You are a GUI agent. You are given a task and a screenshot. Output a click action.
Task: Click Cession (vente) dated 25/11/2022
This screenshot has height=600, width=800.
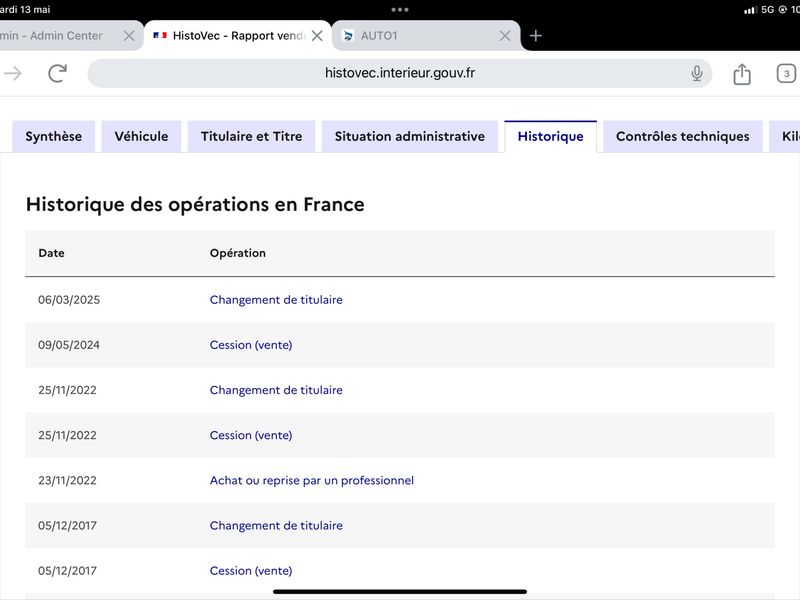tap(251, 435)
